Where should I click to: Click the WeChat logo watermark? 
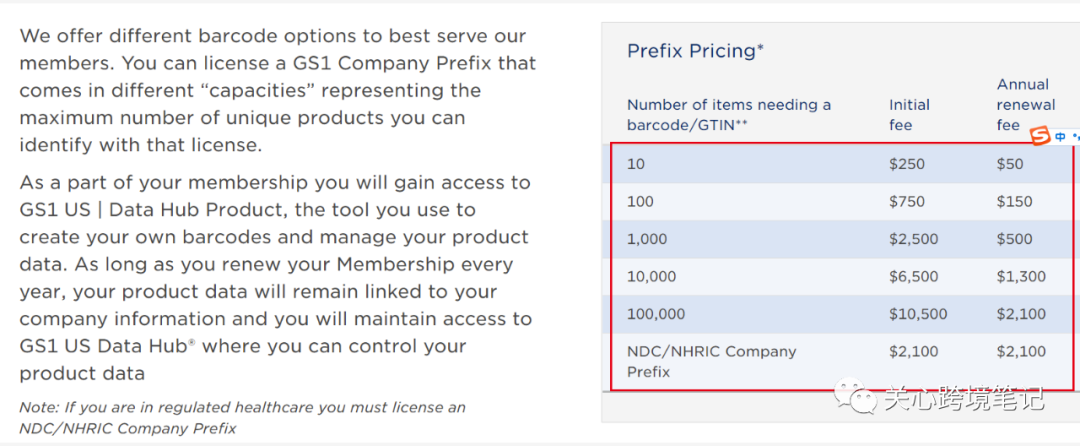tap(856, 396)
